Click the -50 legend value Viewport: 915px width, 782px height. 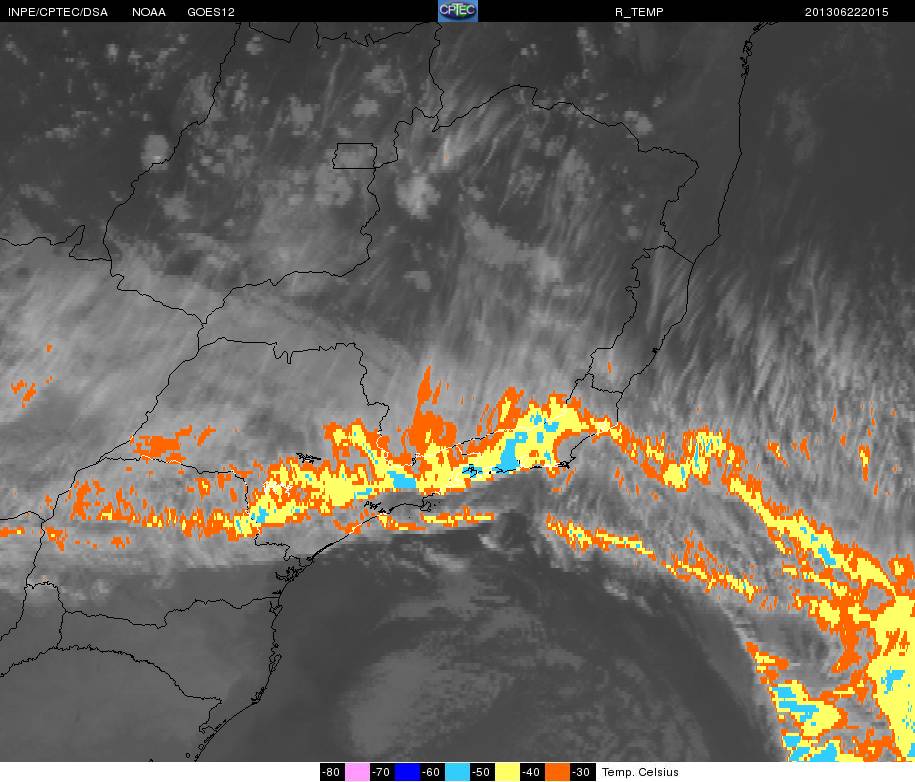point(482,772)
